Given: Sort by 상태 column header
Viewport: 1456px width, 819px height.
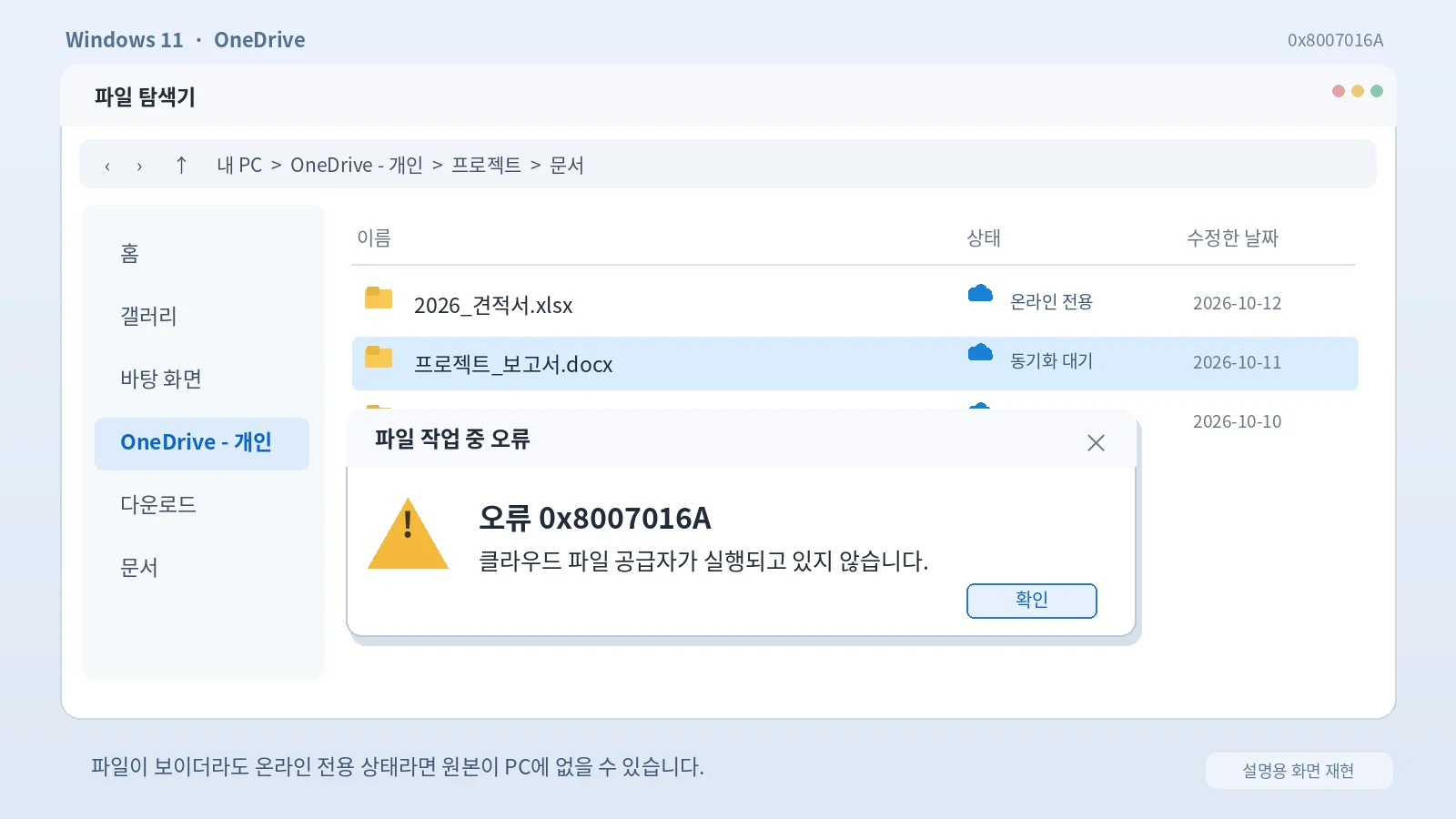Looking at the screenshot, I should tap(984, 238).
